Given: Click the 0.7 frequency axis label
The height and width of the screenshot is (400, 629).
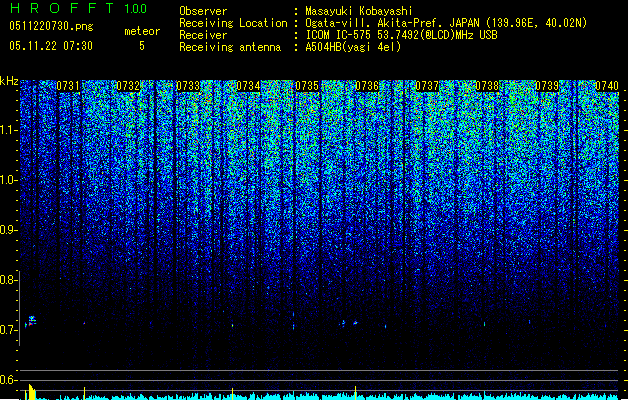Looking at the screenshot, I should pos(9,330).
